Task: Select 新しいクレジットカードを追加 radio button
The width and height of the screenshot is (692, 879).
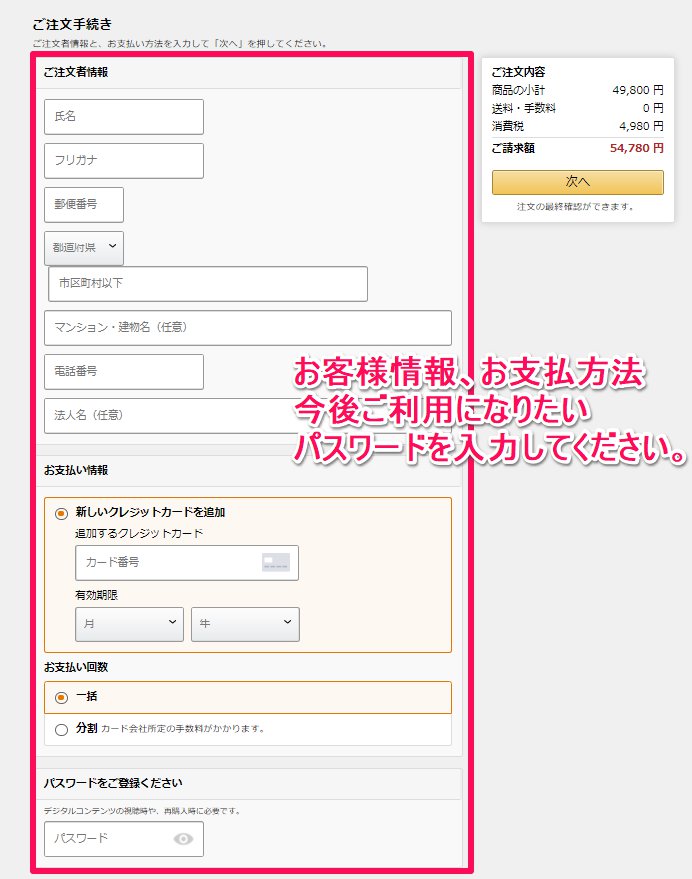Action: 61,513
